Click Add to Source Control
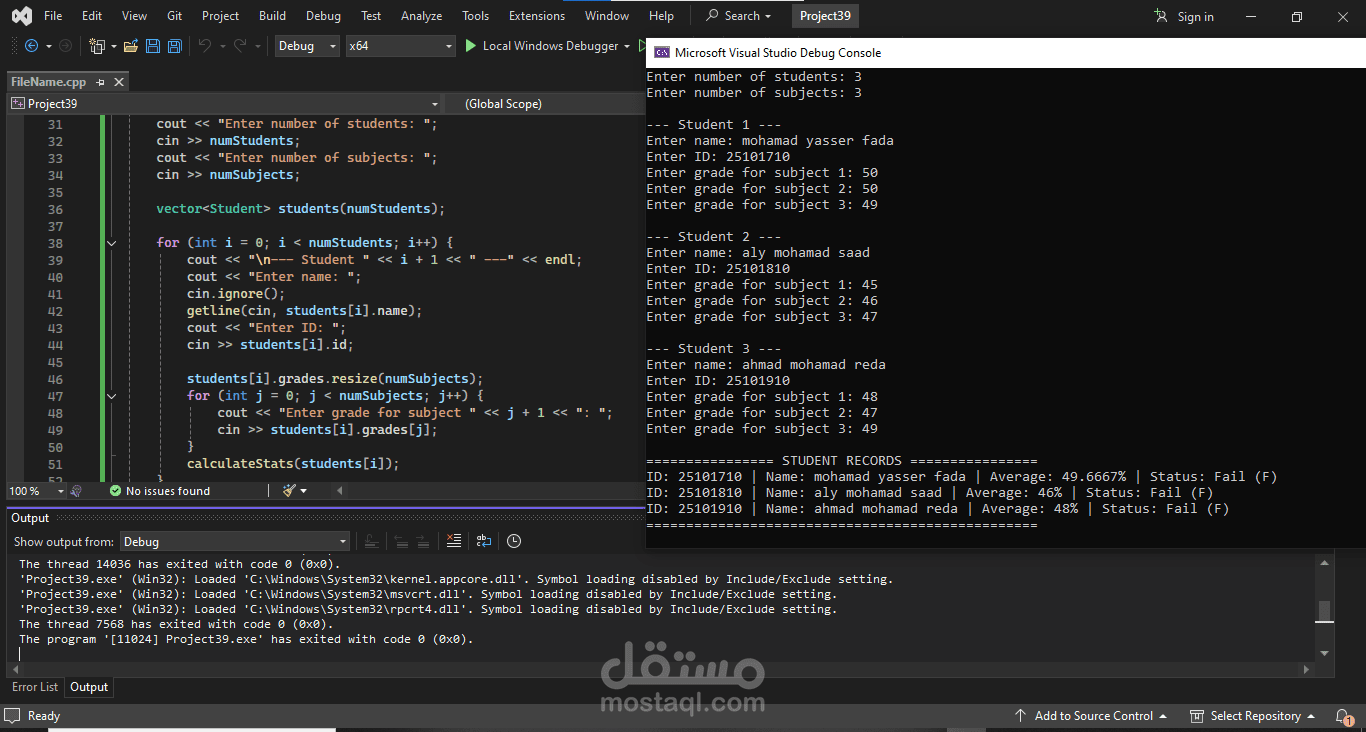Screen dimensions: 1366x732 click(x=1093, y=716)
